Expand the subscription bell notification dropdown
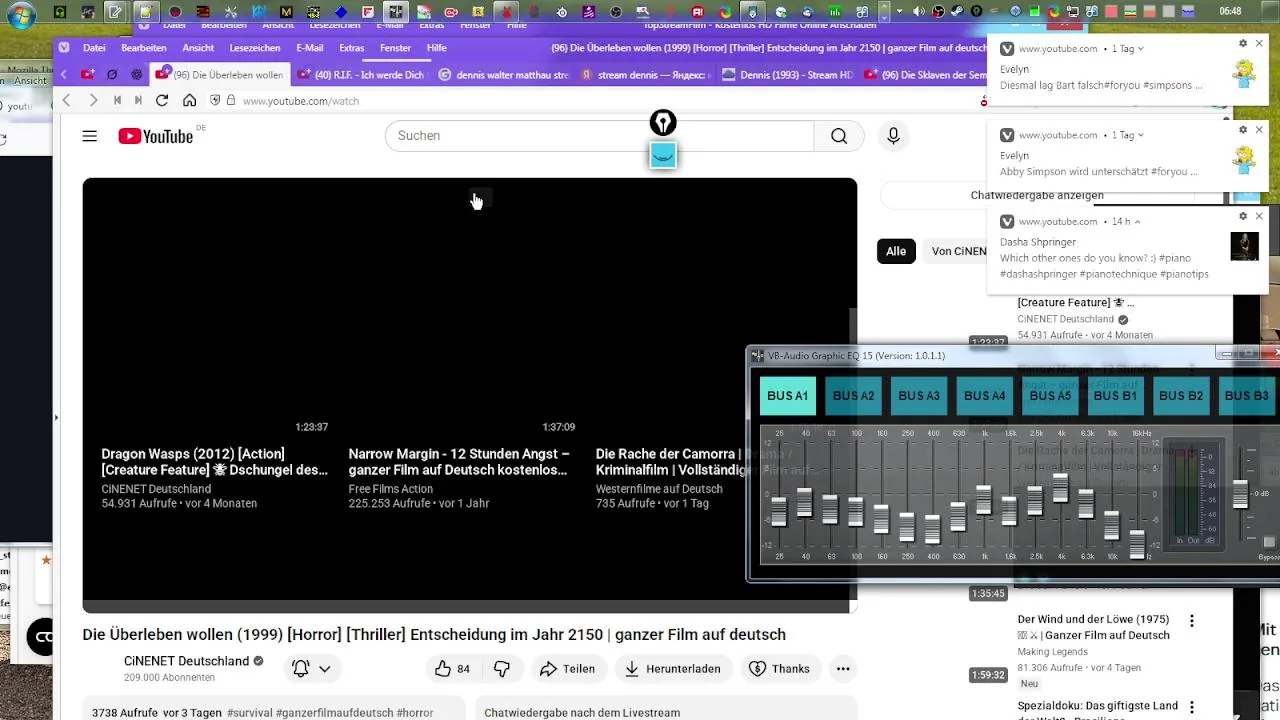 click(x=324, y=669)
